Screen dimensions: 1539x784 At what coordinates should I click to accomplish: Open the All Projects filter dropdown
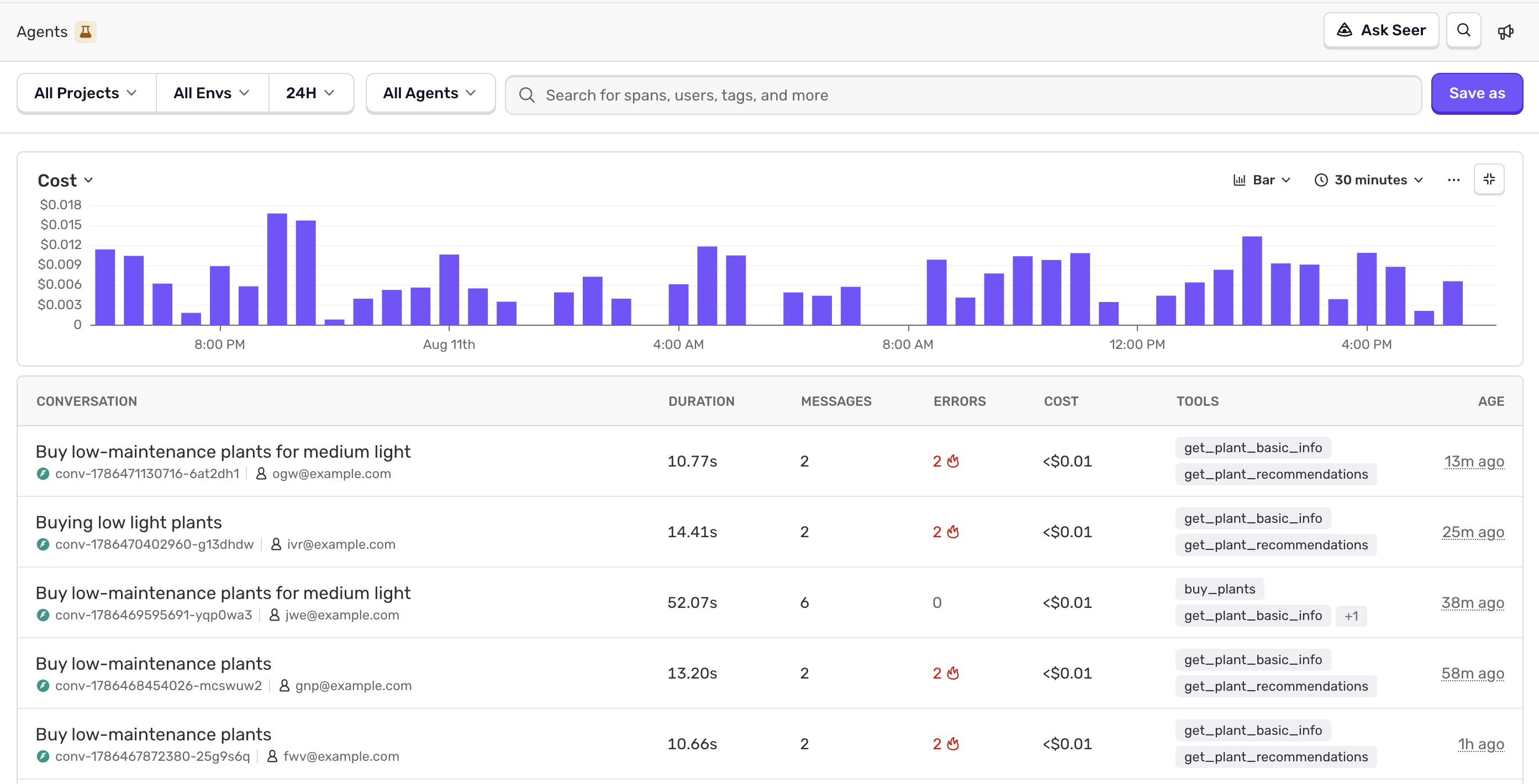(x=87, y=93)
